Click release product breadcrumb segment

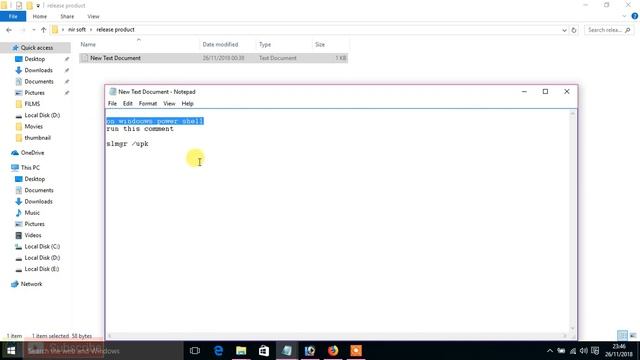[116, 30]
